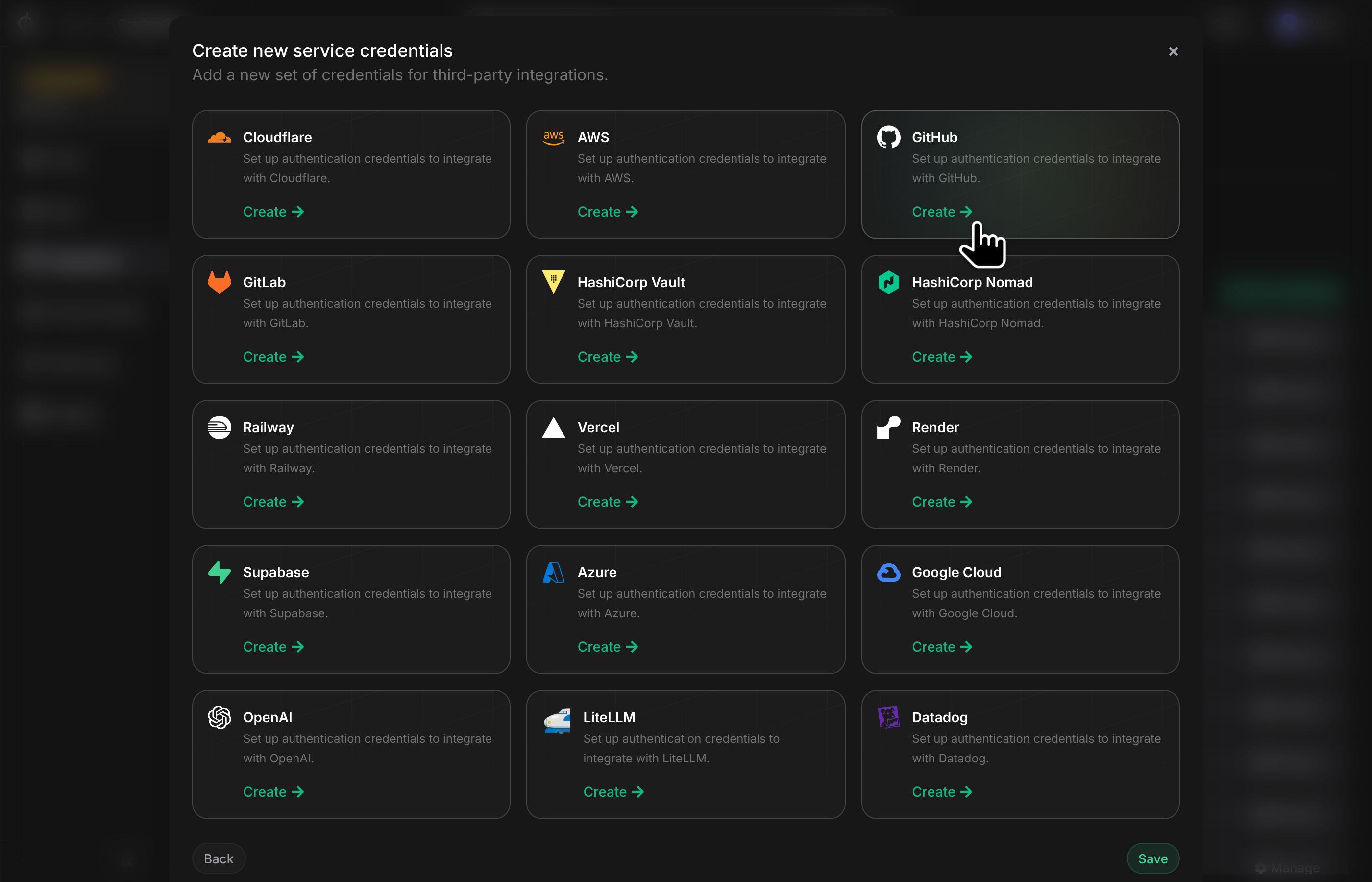The width and height of the screenshot is (1372, 882).
Task: Create GitHub credentials
Action: [x=942, y=212]
